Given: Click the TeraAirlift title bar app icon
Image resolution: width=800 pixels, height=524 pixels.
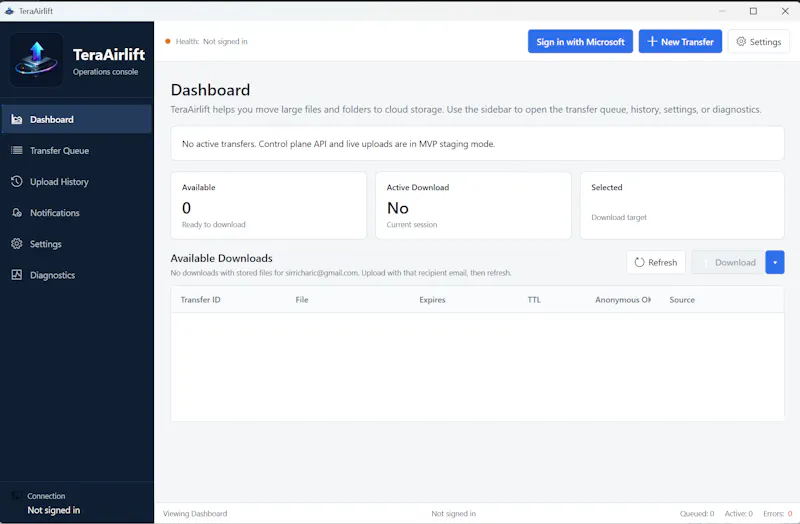Looking at the screenshot, I should (x=9, y=11).
